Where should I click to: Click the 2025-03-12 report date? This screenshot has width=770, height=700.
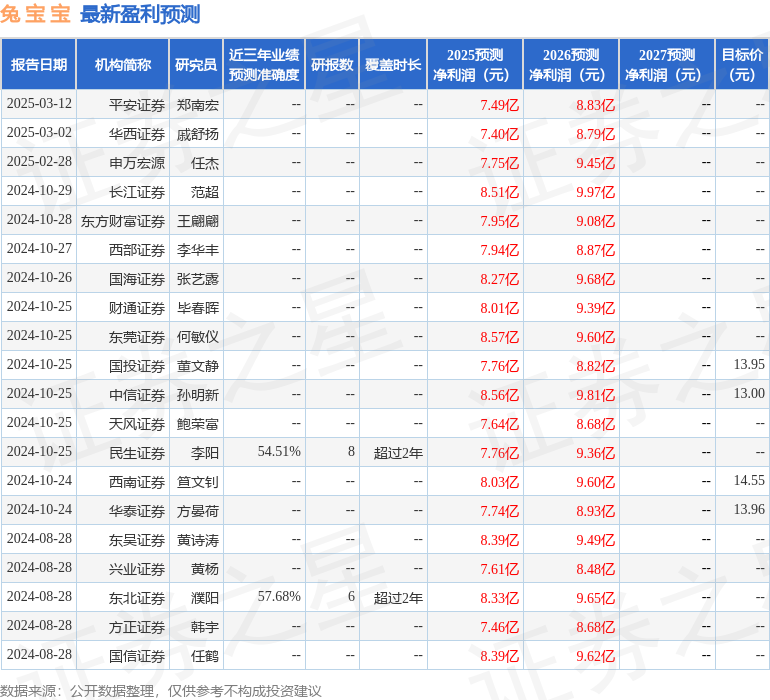[39, 104]
